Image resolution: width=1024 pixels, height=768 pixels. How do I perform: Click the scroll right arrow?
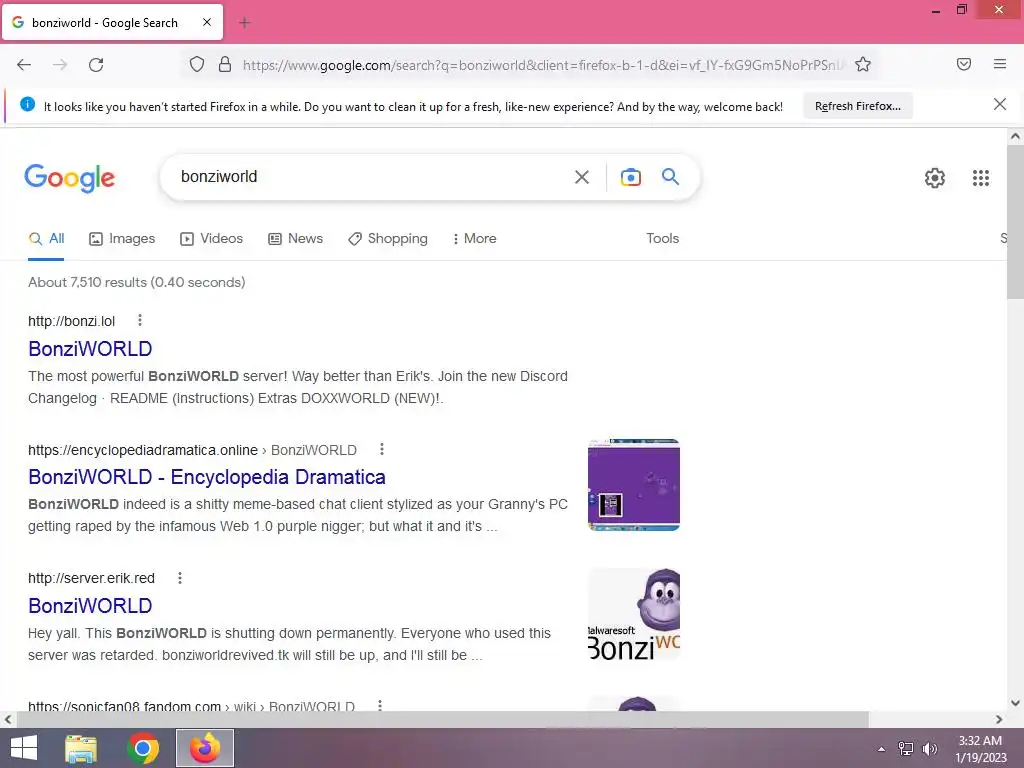pos(999,720)
